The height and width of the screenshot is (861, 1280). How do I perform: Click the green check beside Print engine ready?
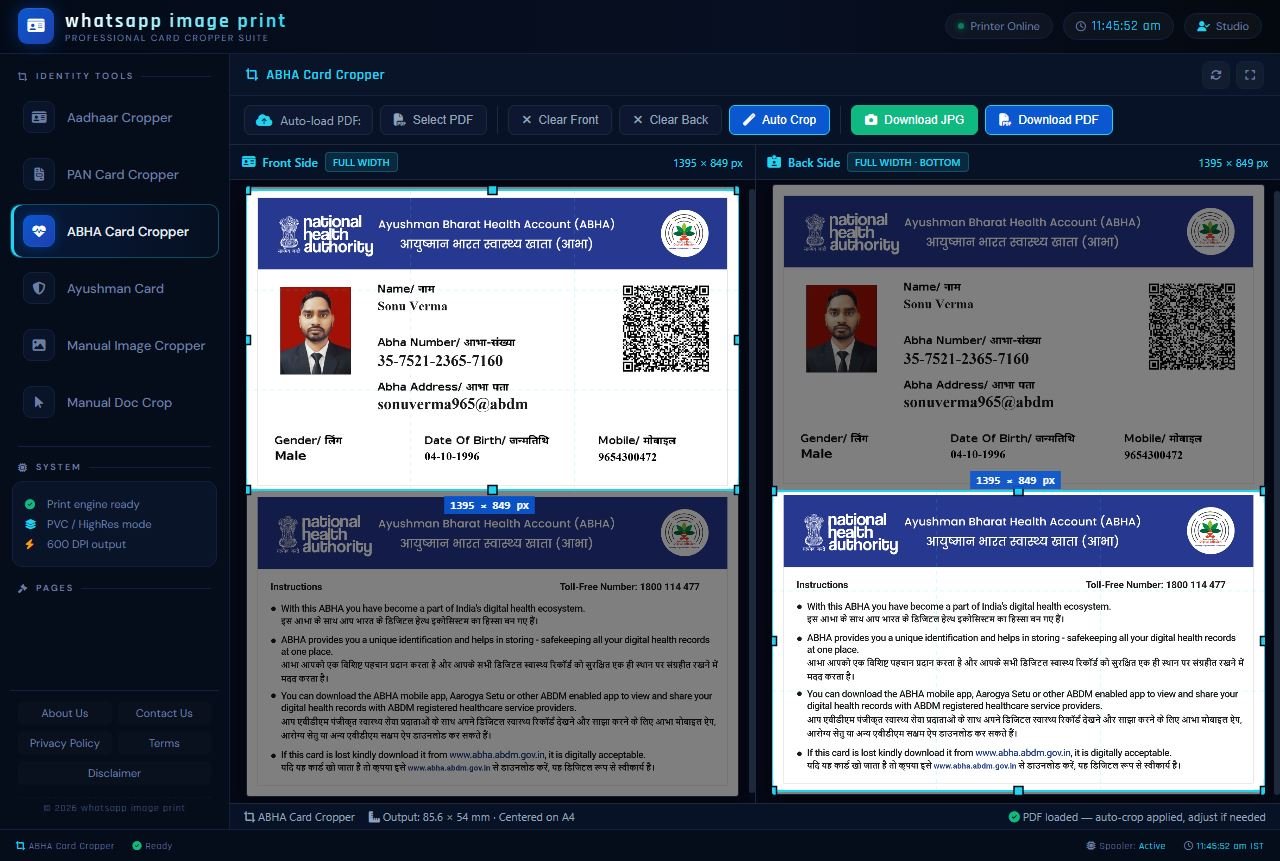pyautogui.click(x=30, y=505)
